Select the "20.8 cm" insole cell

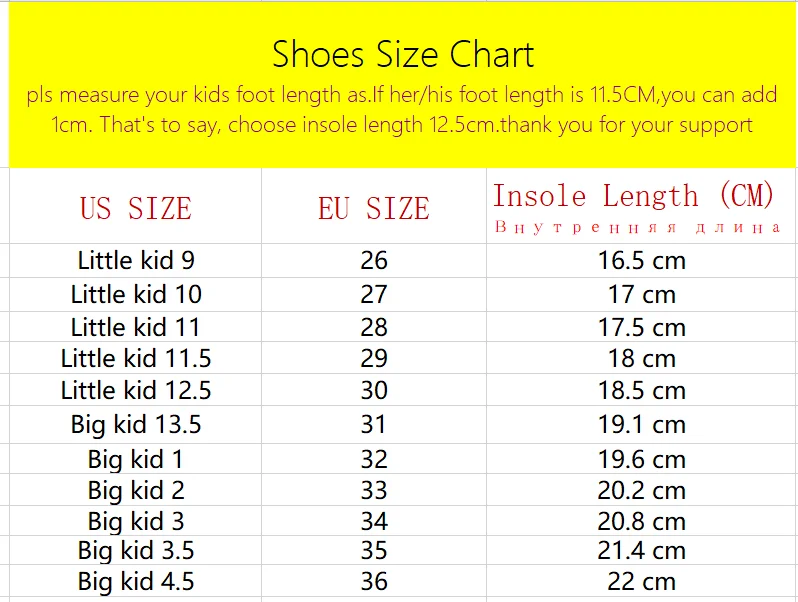pos(641,521)
